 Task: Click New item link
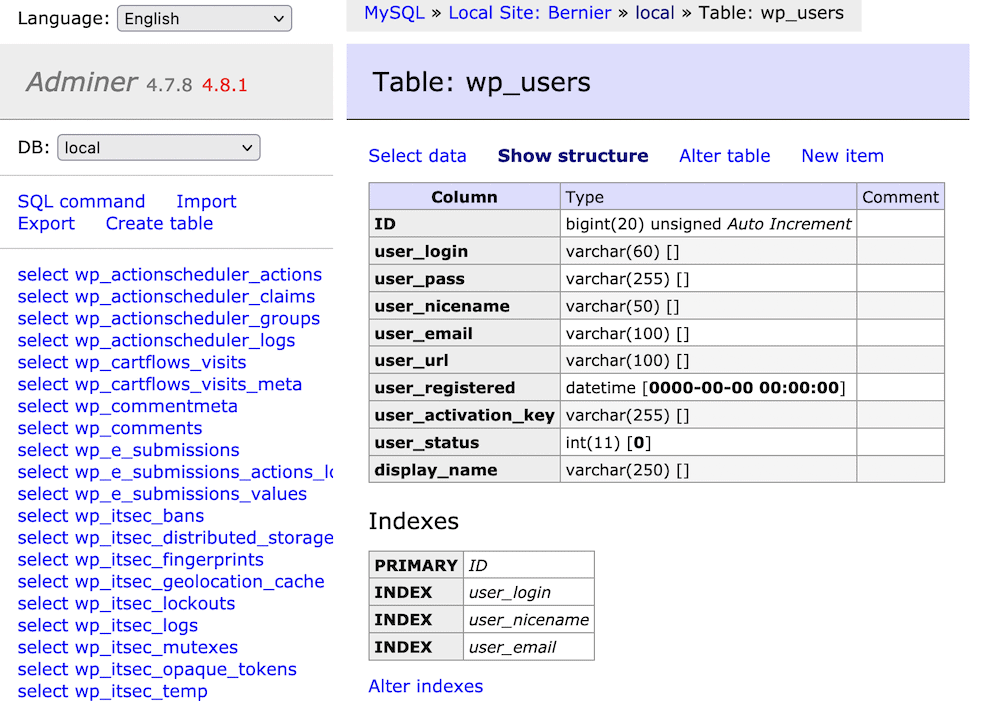click(x=842, y=155)
